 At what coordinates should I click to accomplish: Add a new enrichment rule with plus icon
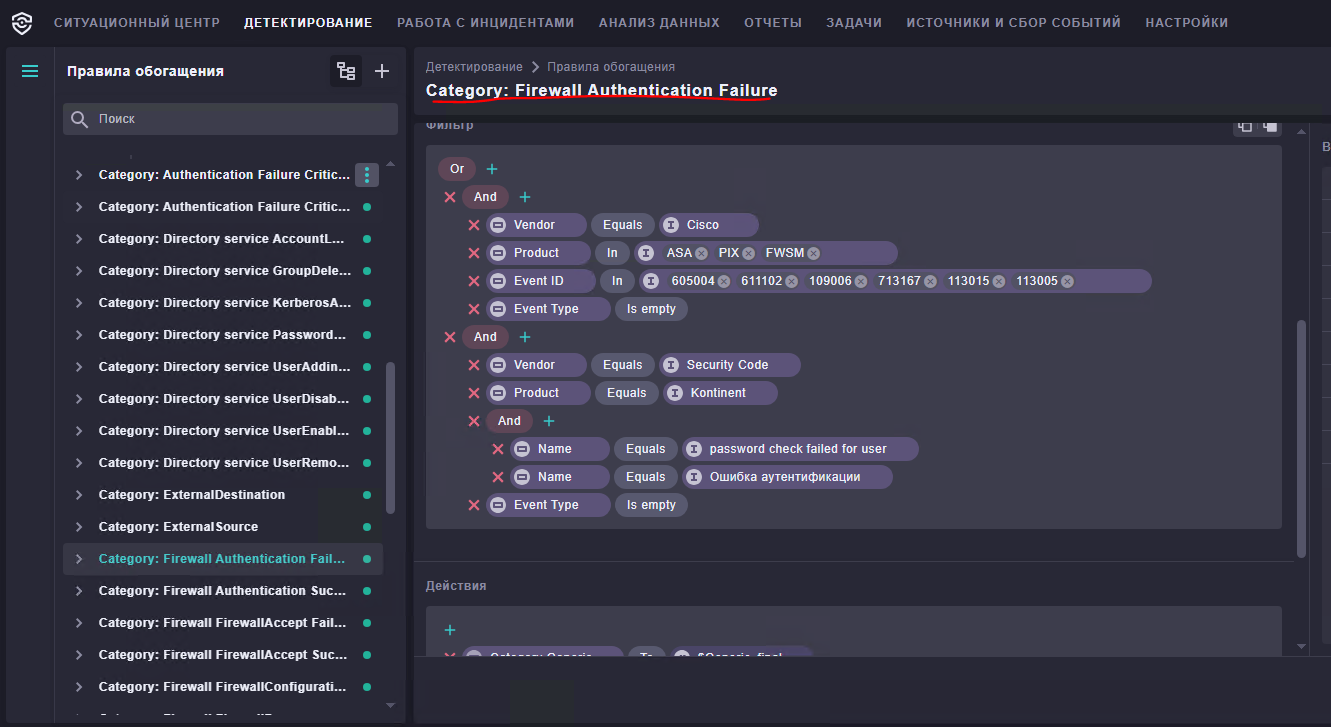click(381, 71)
